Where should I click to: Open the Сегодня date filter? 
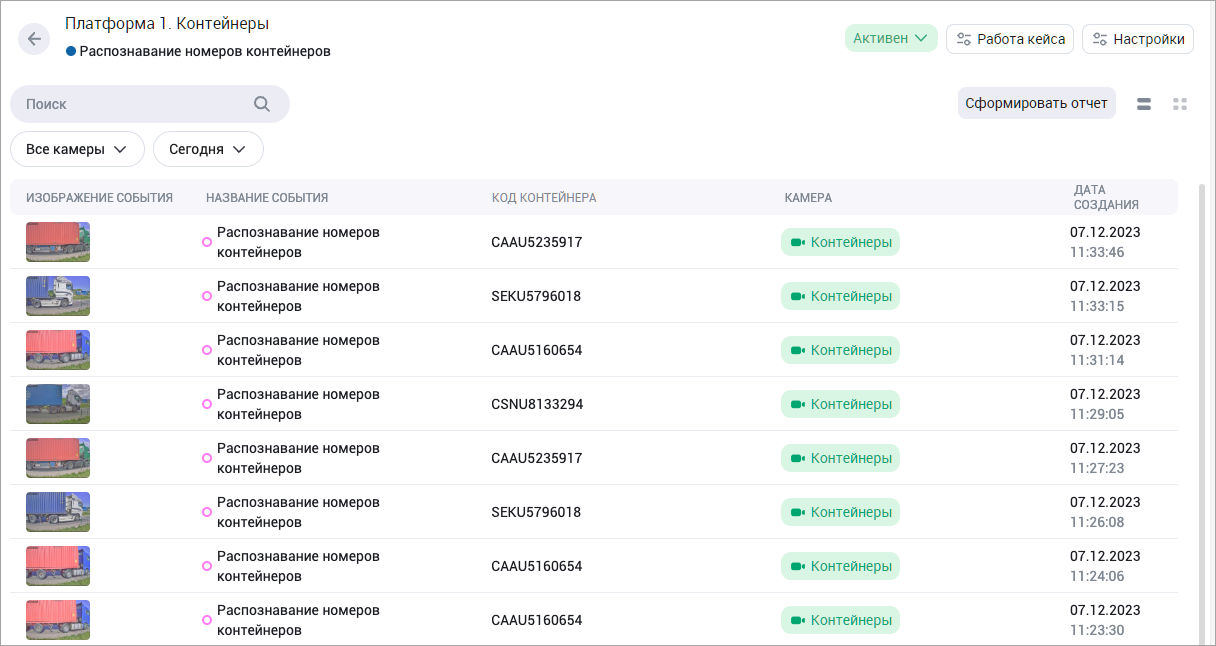pos(208,149)
